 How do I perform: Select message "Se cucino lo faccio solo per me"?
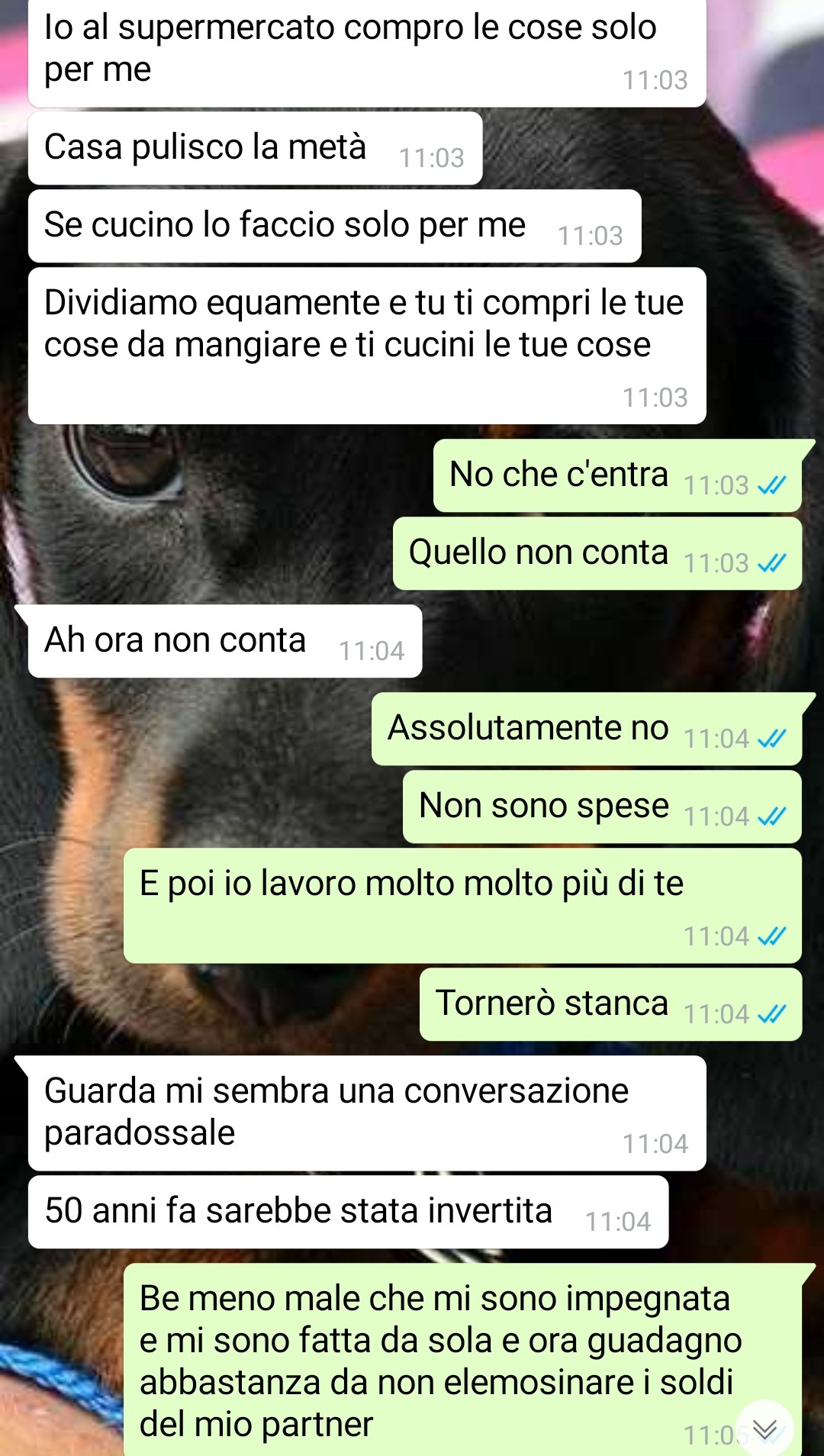[x=335, y=226]
